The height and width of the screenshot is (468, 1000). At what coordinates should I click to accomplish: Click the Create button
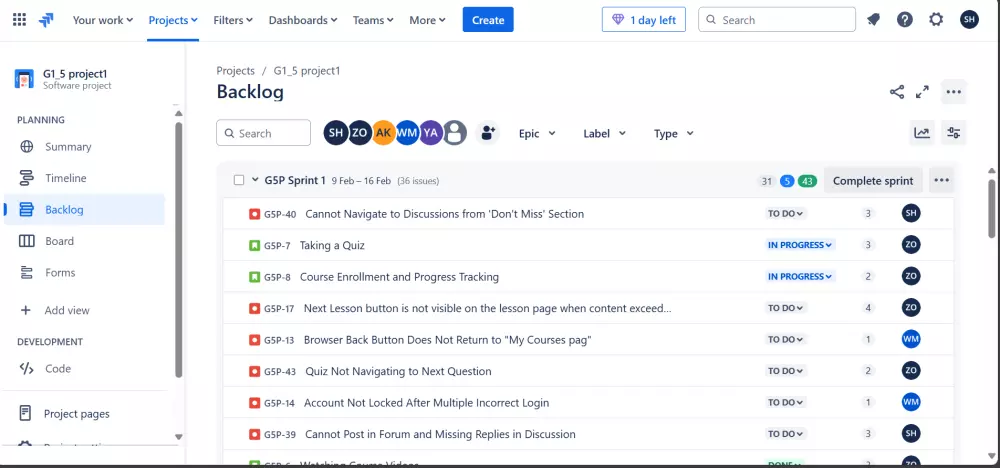pyautogui.click(x=488, y=20)
